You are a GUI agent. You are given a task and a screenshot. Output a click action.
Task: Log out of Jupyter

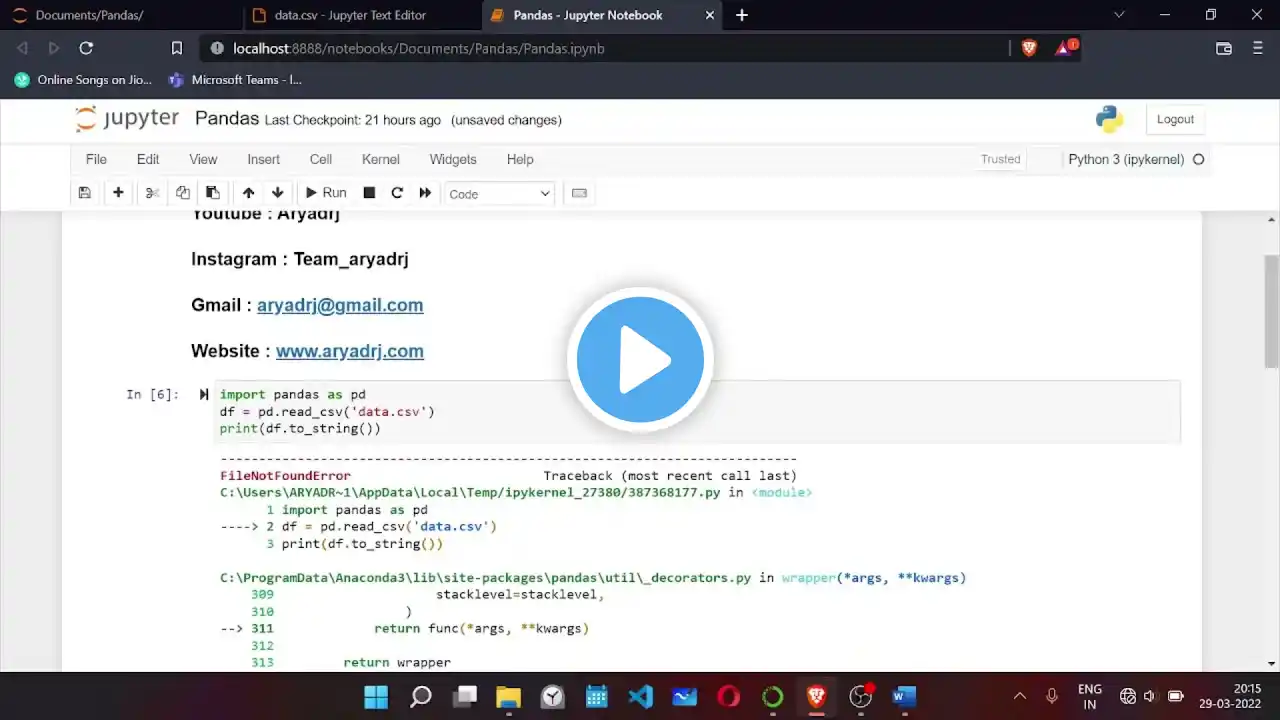[x=1175, y=119]
